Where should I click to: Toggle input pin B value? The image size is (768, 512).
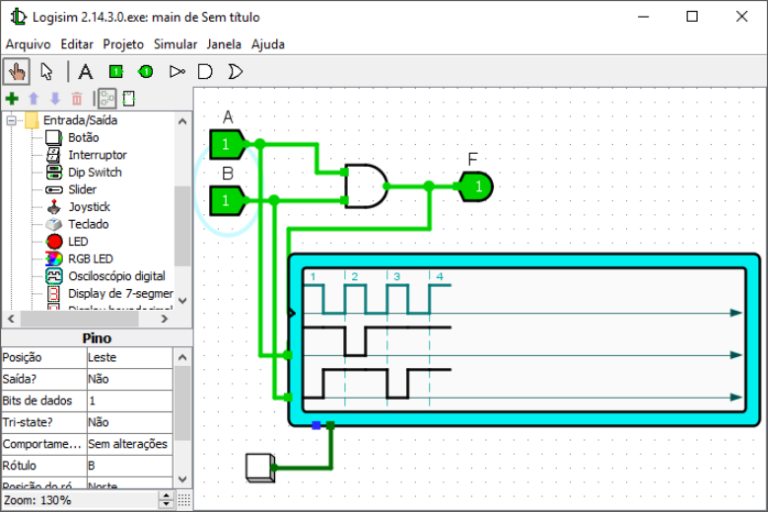click(x=226, y=201)
